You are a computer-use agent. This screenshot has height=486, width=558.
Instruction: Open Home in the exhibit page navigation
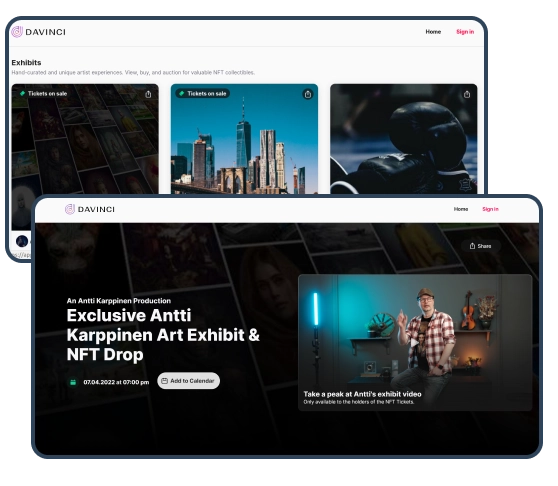pyautogui.click(x=461, y=209)
